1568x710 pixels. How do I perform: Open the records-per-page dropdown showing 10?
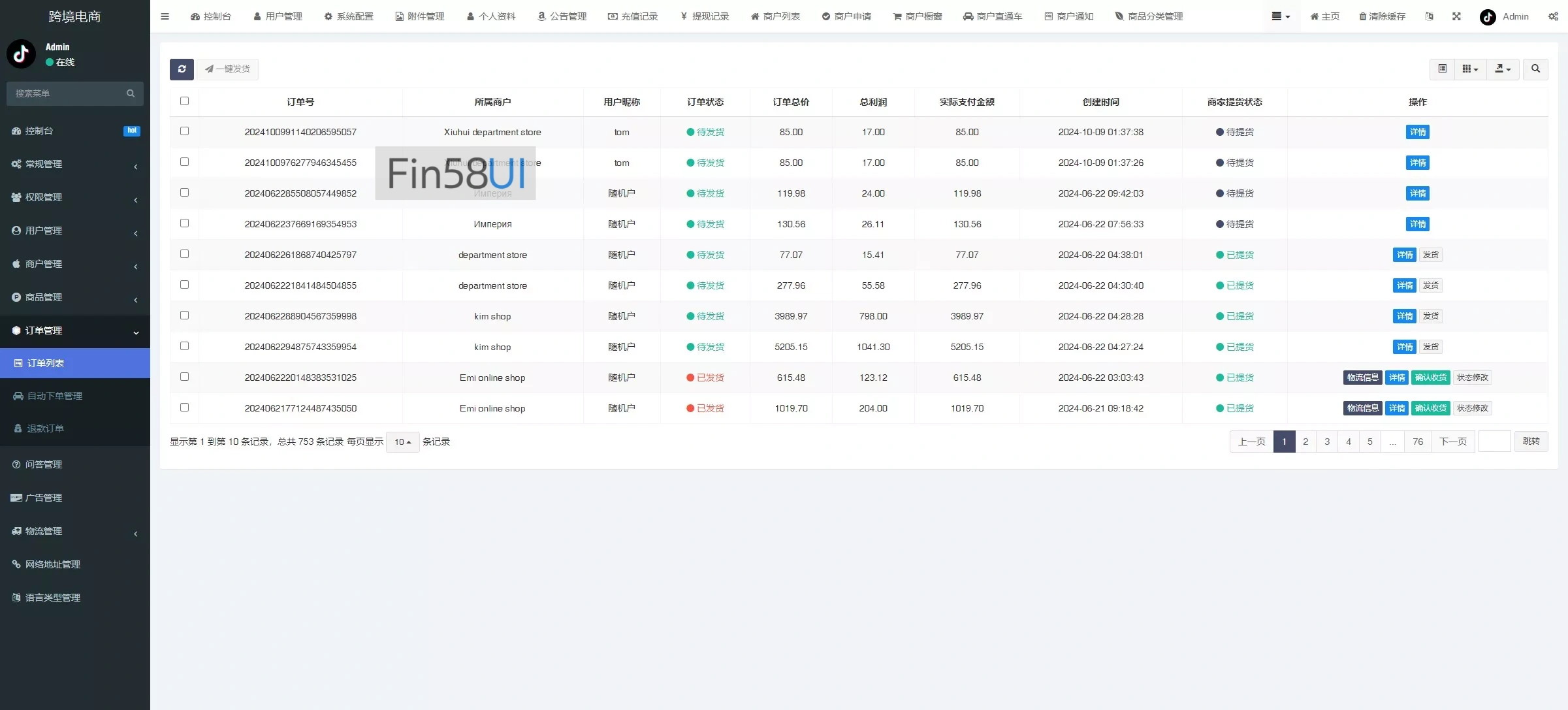(402, 442)
